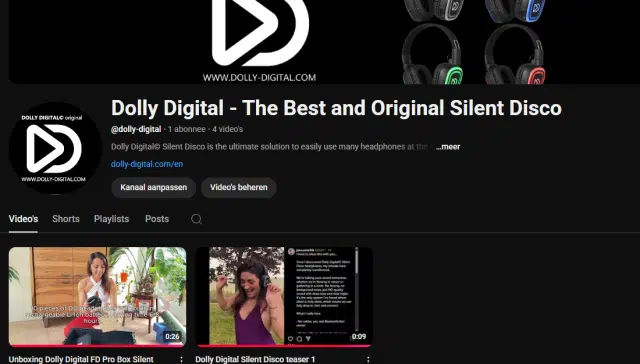The width and height of the screenshot is (640, 364).
Task: Click the Dolly Digital channel avatar
Action: 55,148
